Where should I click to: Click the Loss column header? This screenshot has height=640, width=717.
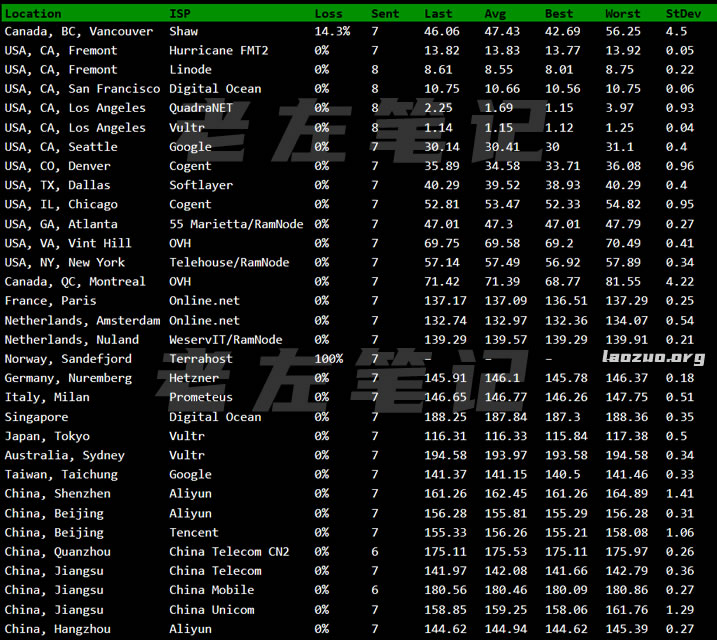coord(328,14)
